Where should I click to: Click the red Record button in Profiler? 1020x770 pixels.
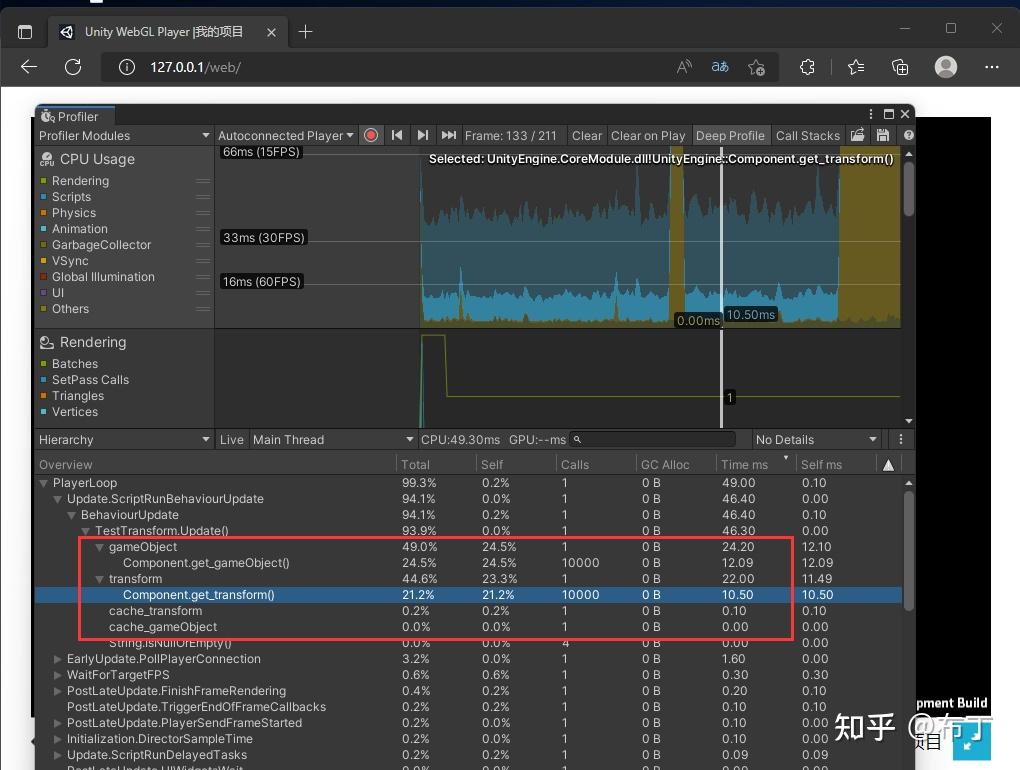(x=371, y=135)
